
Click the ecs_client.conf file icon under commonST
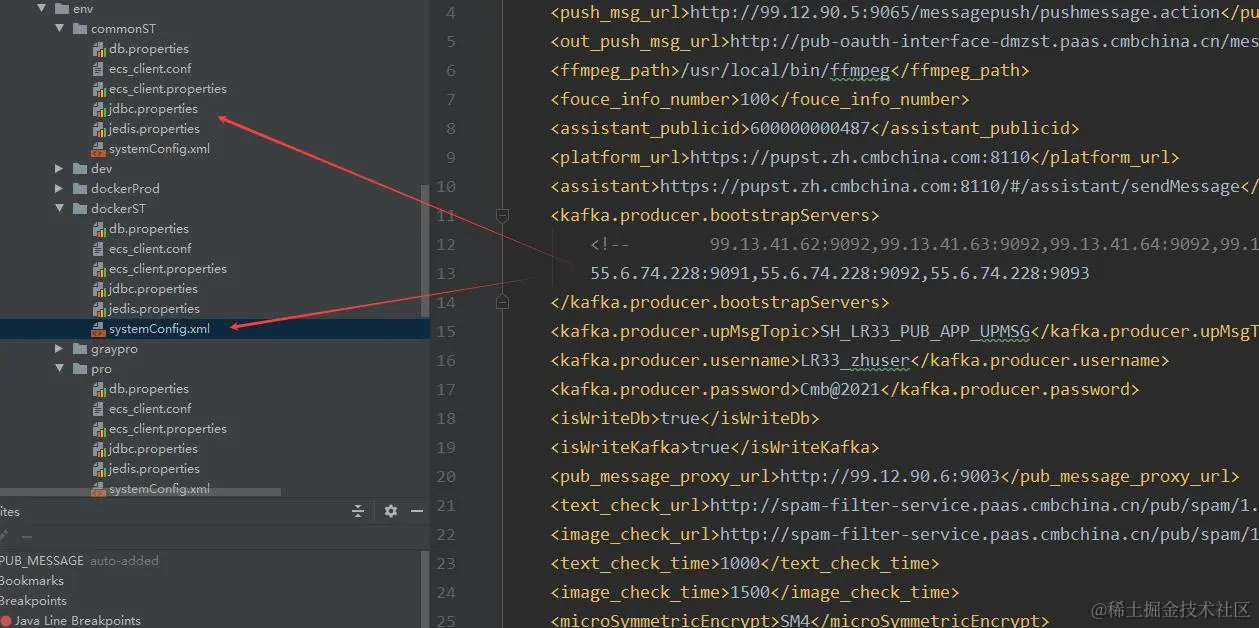coord(98,69)
